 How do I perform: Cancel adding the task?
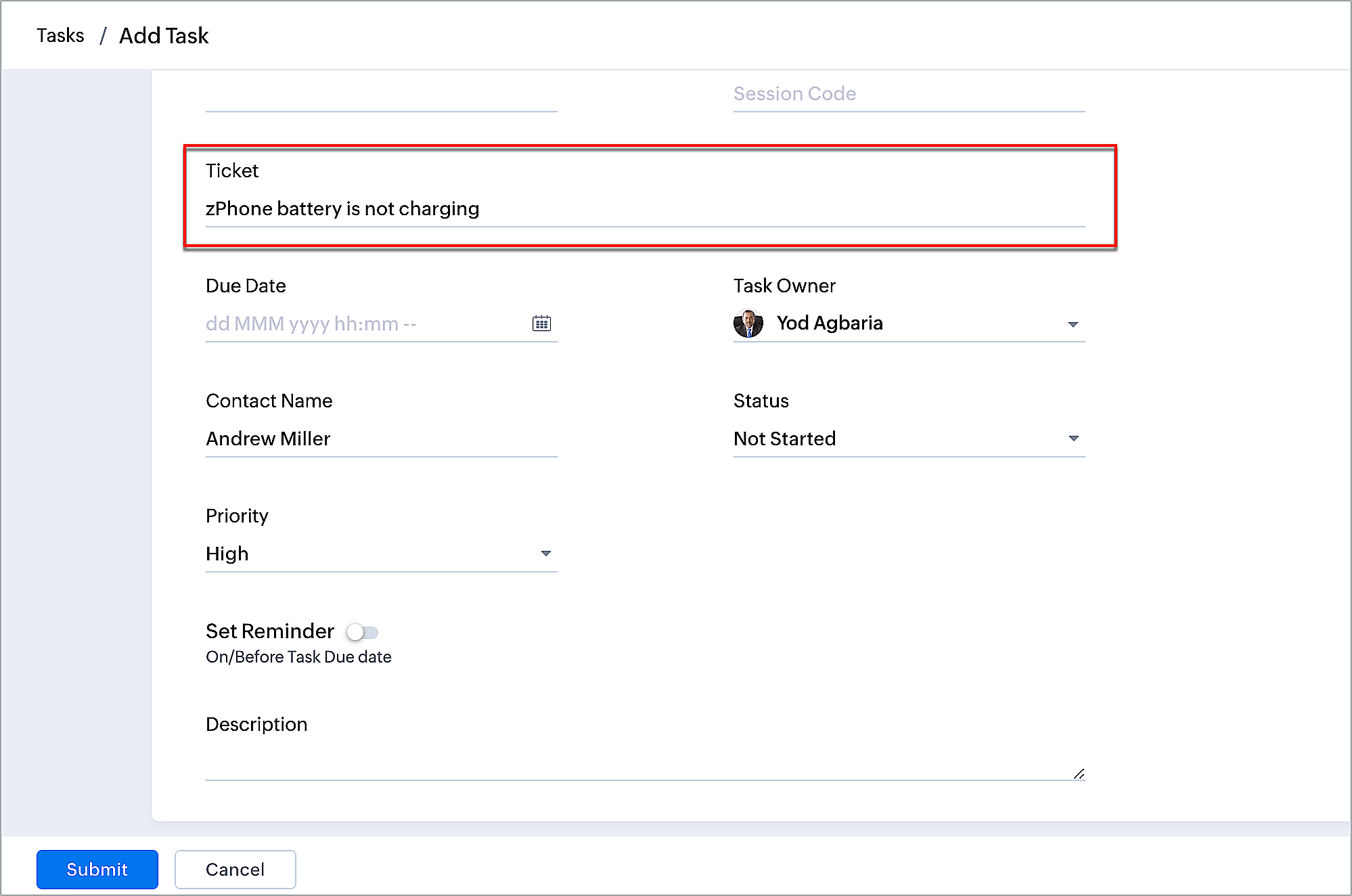point(235,869)
